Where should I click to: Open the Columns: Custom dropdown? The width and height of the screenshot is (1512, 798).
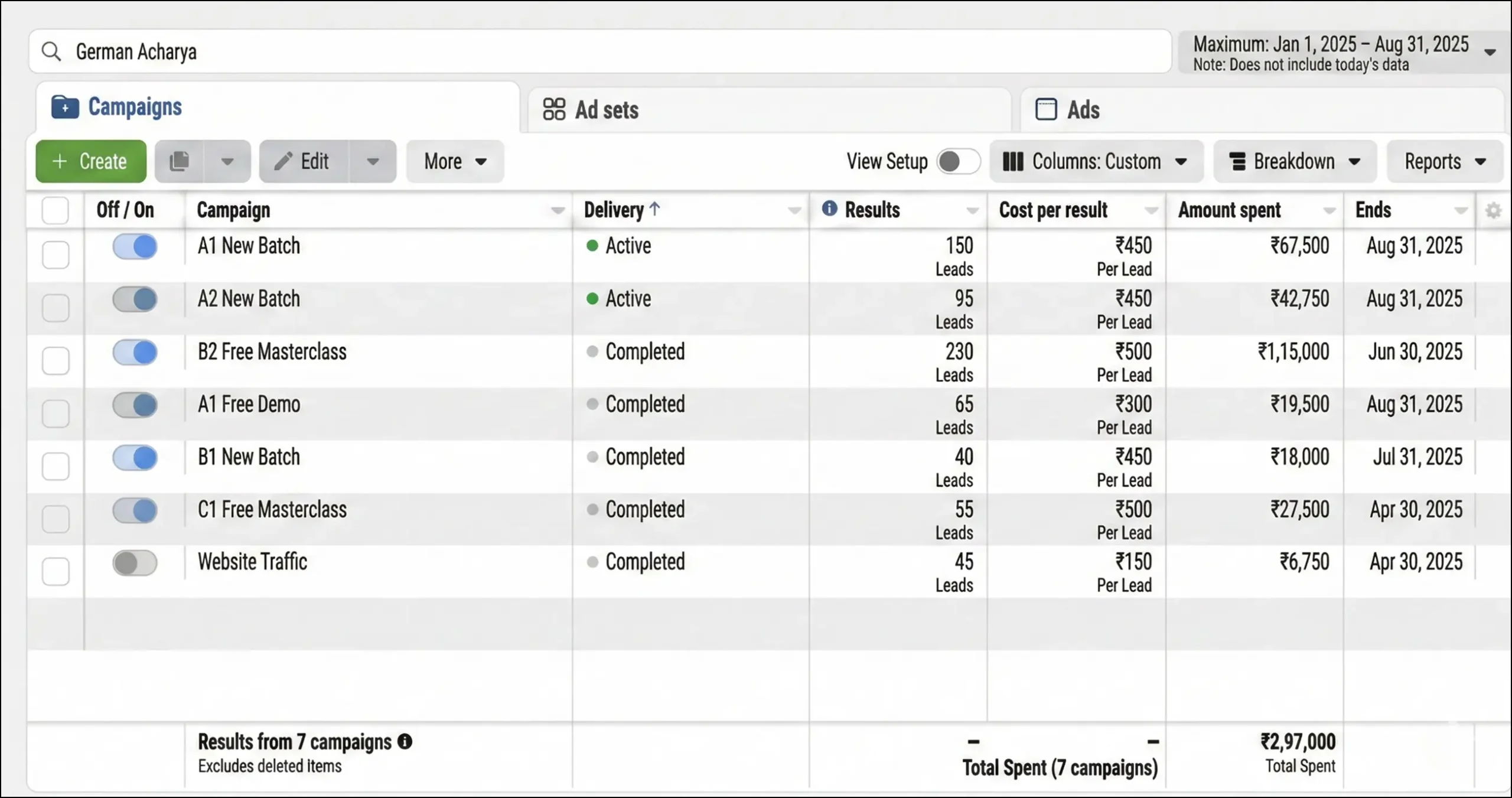pos(1096,161)
